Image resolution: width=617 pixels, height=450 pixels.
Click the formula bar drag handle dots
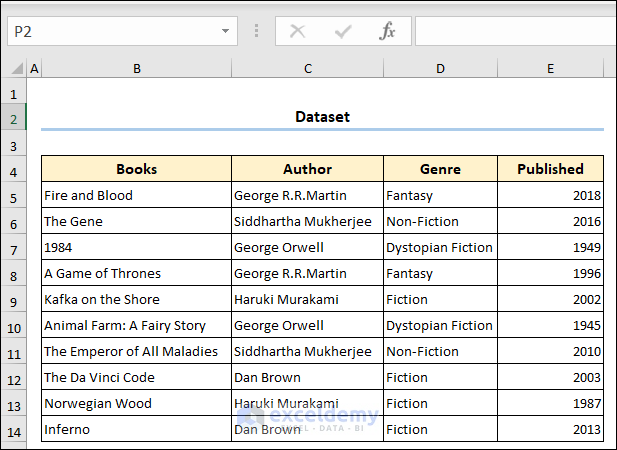[x=257, y=31]
